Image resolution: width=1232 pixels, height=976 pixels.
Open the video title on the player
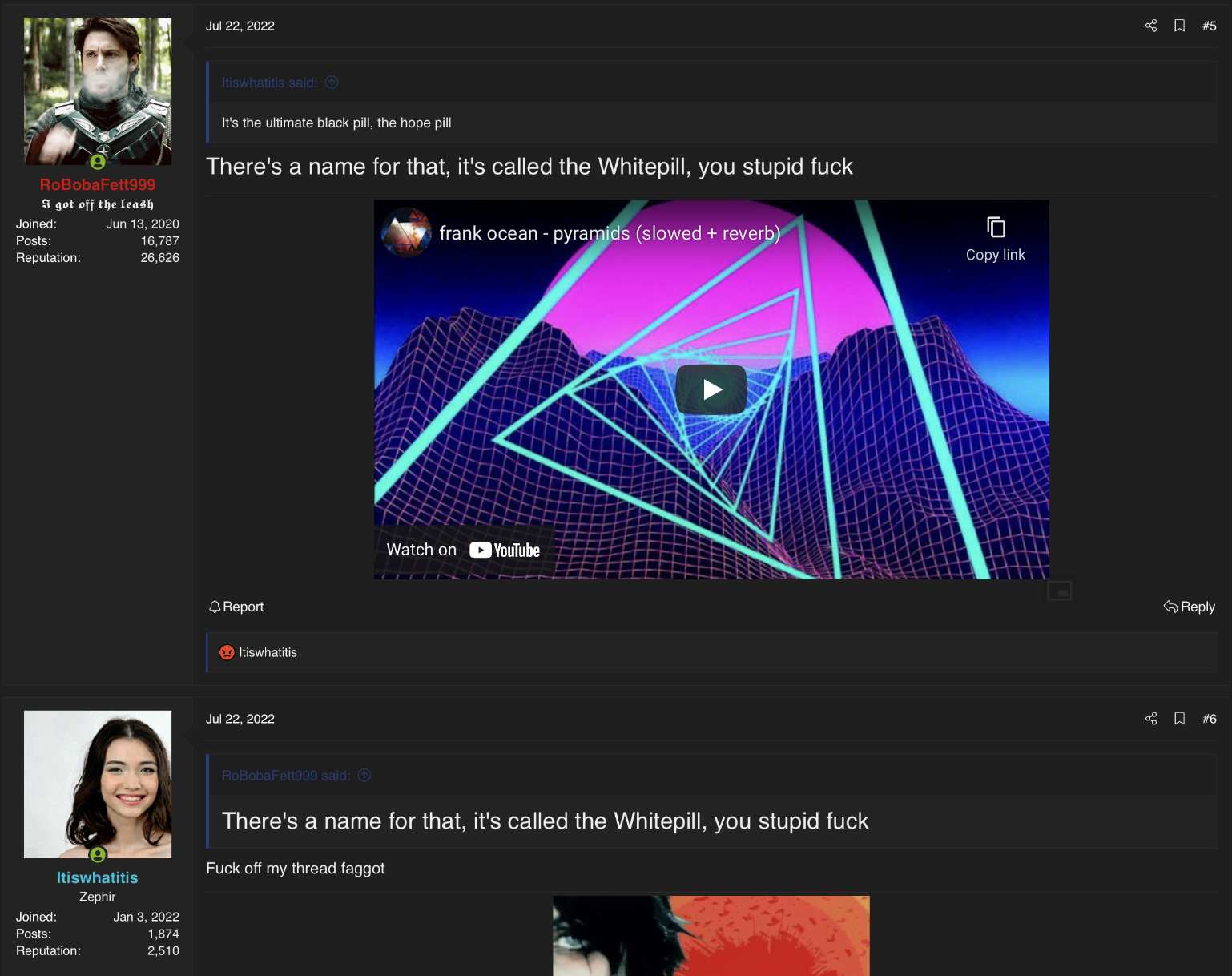(610, 233)
